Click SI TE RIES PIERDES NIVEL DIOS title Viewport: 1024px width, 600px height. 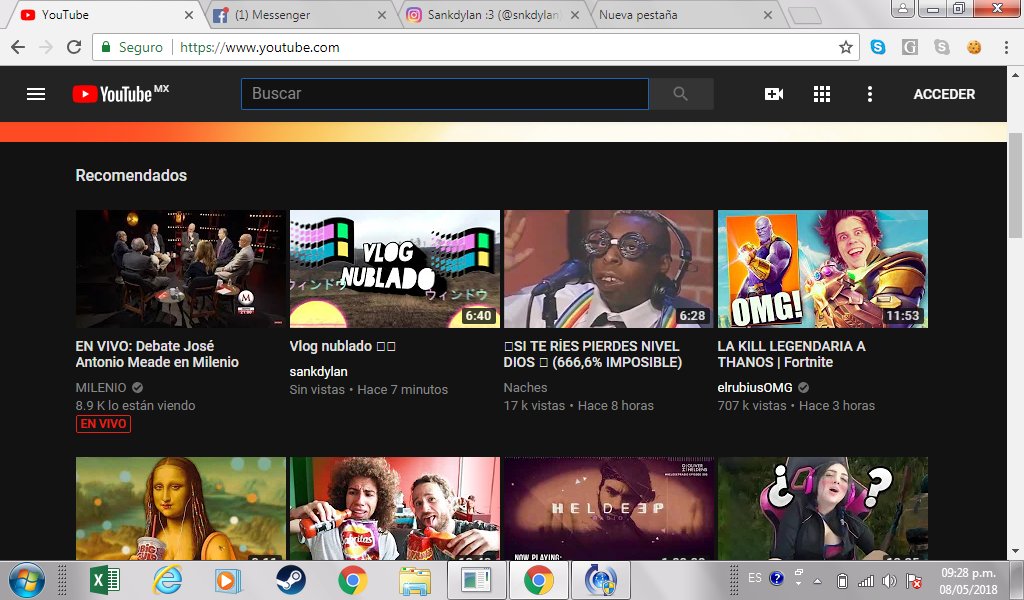(593, 354)
